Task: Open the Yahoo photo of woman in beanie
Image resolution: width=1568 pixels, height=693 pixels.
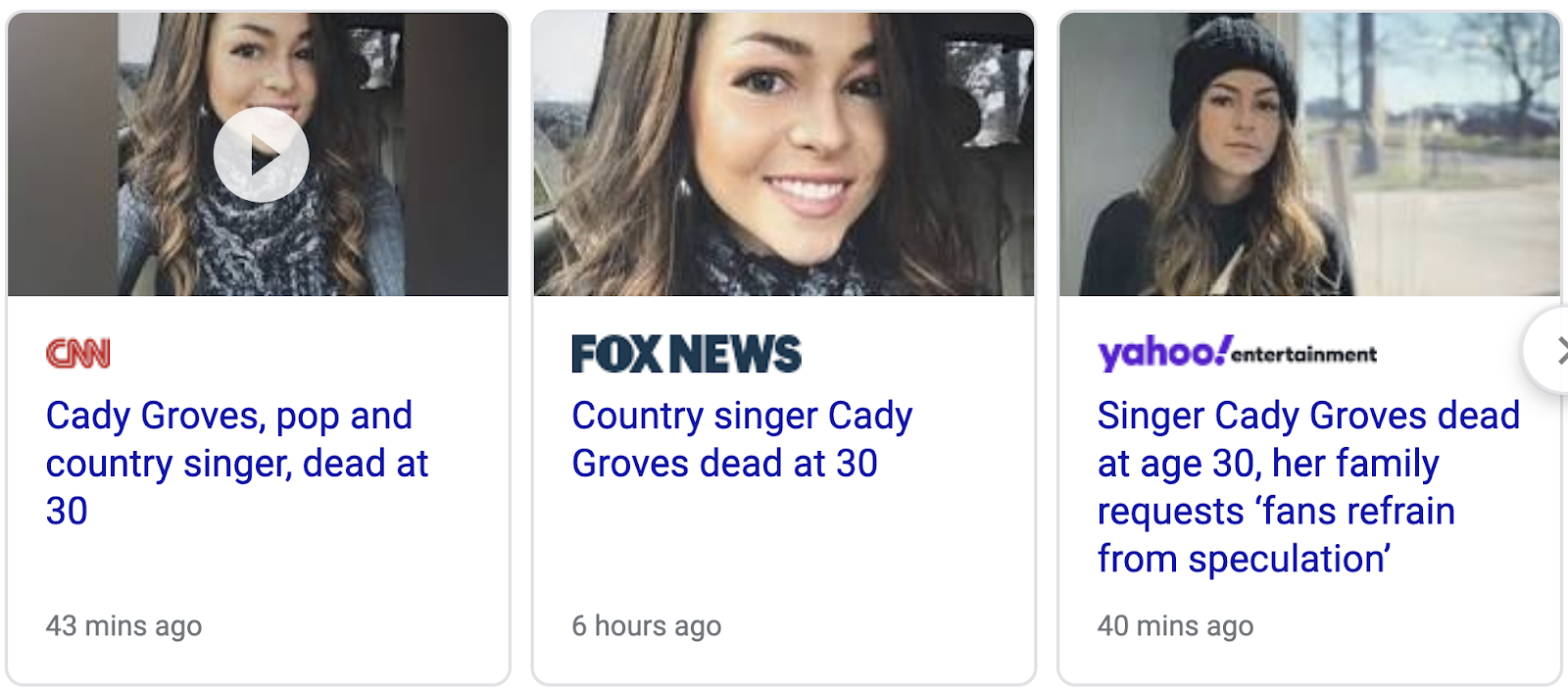Action: pyautogui.click(x=1309, y=155)
